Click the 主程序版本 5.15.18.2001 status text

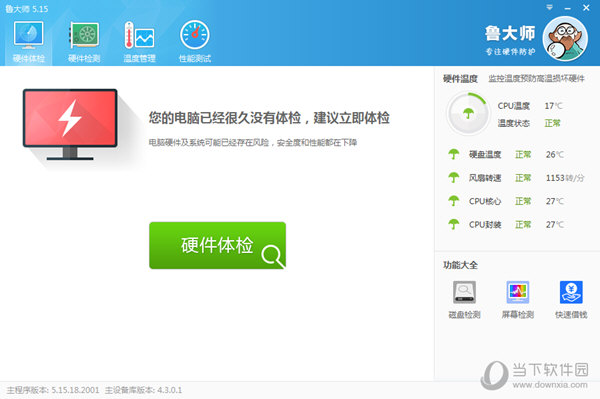53,390
